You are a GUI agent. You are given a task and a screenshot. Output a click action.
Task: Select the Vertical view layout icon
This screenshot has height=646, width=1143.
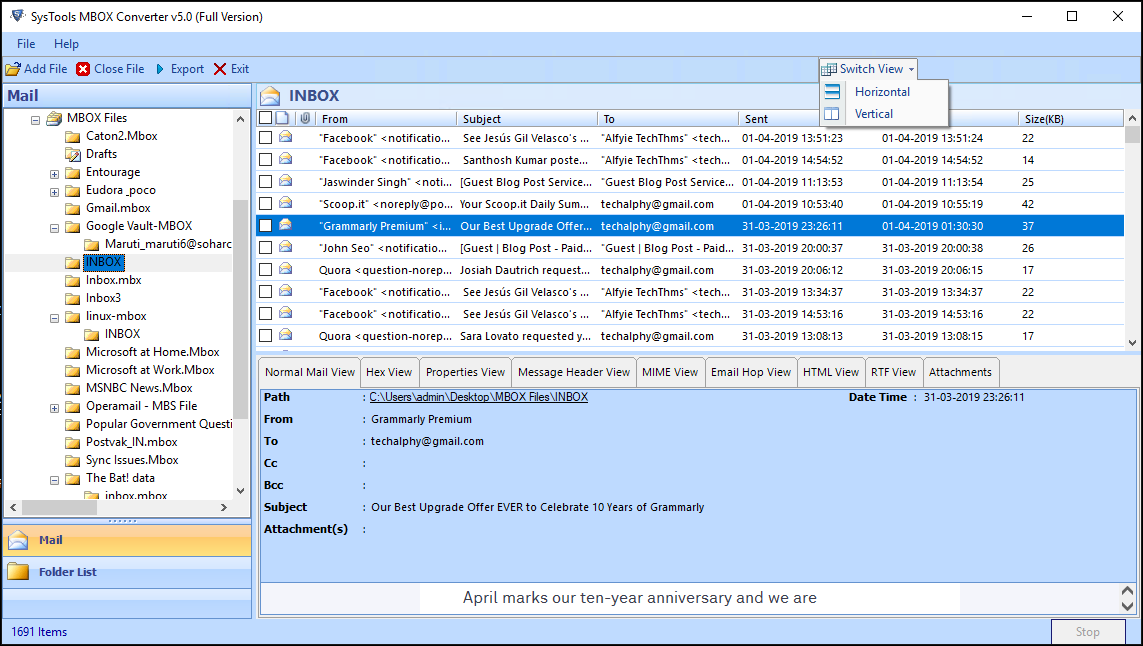click(x=832, y=114)
